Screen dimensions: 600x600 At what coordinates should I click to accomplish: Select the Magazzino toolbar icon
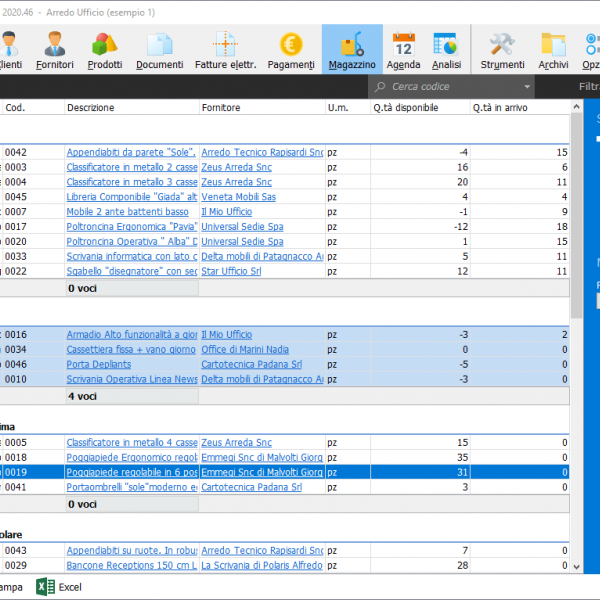(x=352, y=49)
